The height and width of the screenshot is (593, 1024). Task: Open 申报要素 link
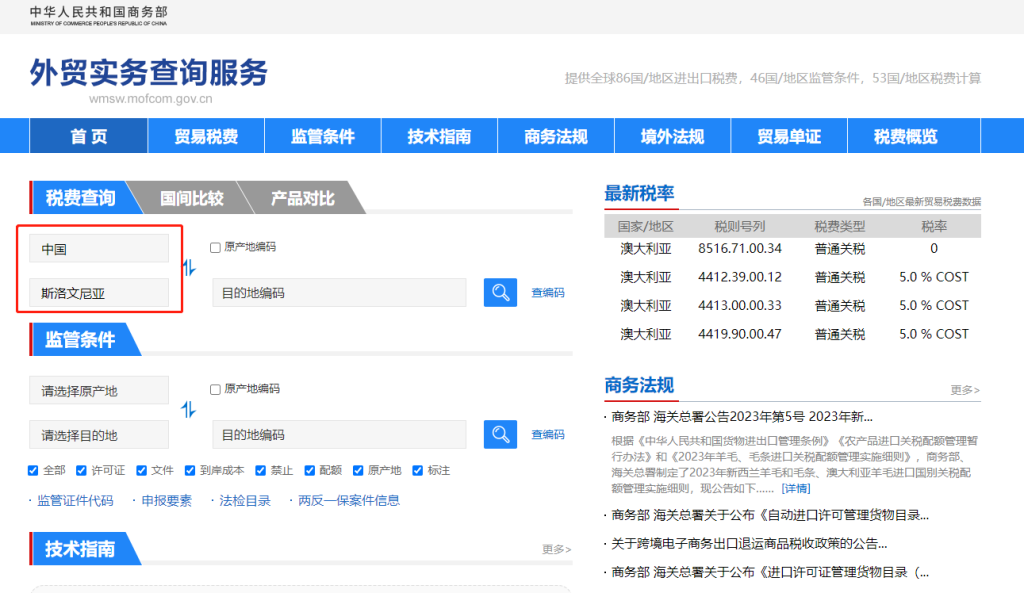(167, 501)
